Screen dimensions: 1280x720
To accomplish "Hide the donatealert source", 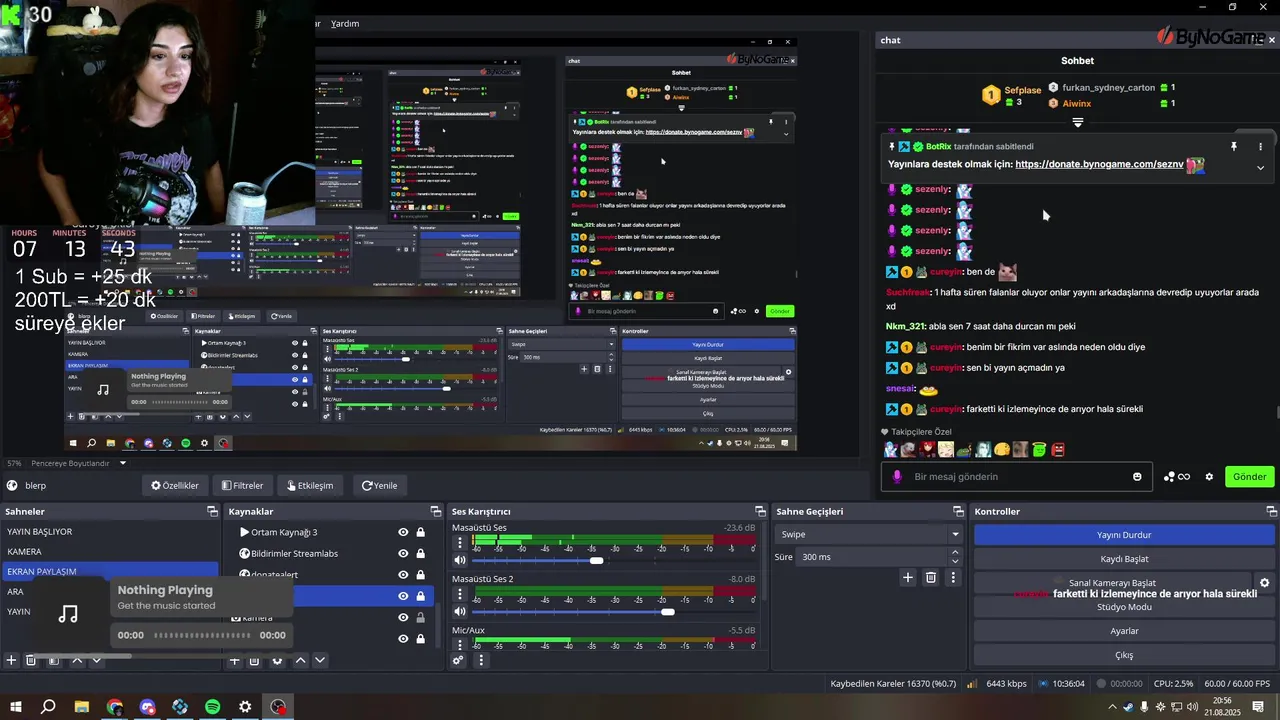I will (x=403, y=575).
